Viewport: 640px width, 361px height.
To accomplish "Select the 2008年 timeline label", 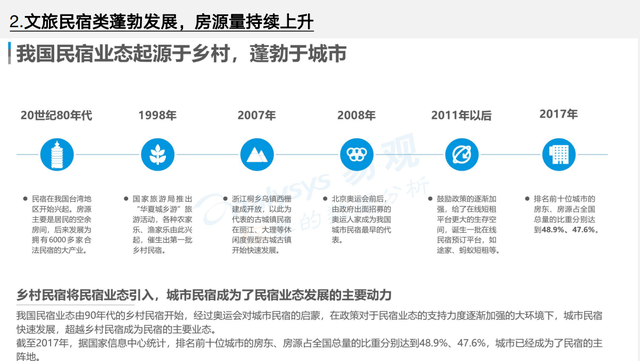I will click(x=356, y=116).
